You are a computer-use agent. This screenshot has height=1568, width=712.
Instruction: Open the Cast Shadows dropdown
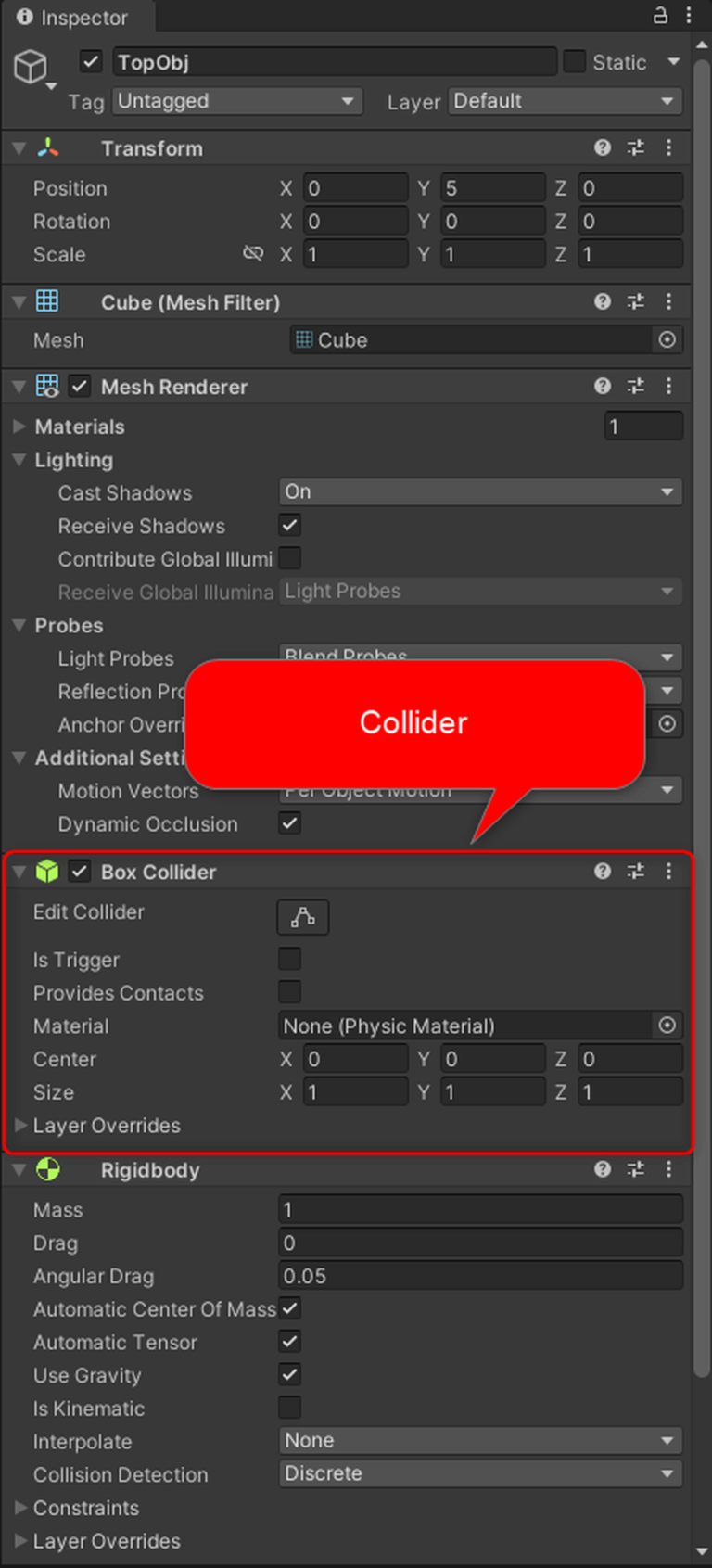(479, 491)
